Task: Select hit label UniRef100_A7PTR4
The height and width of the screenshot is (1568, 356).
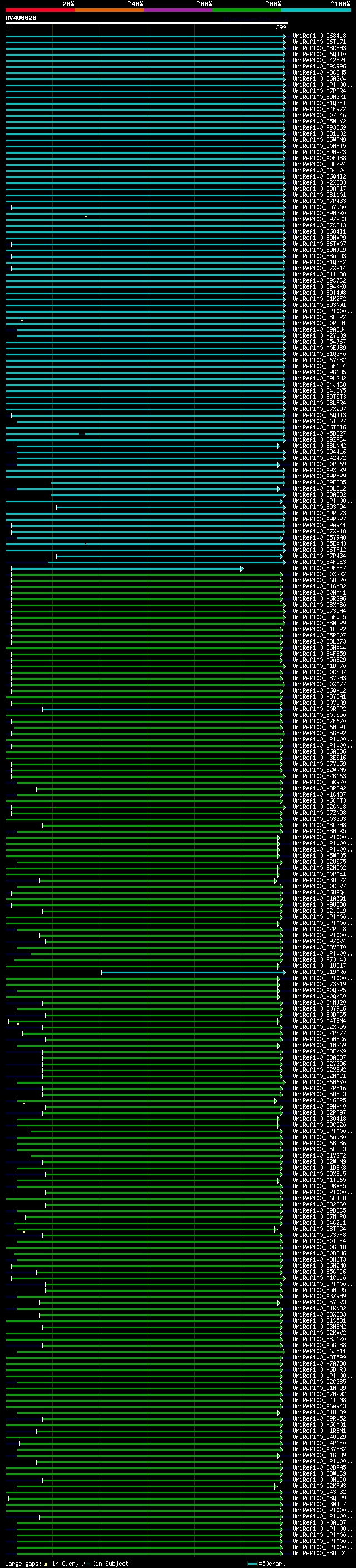Action: [319, 91]
